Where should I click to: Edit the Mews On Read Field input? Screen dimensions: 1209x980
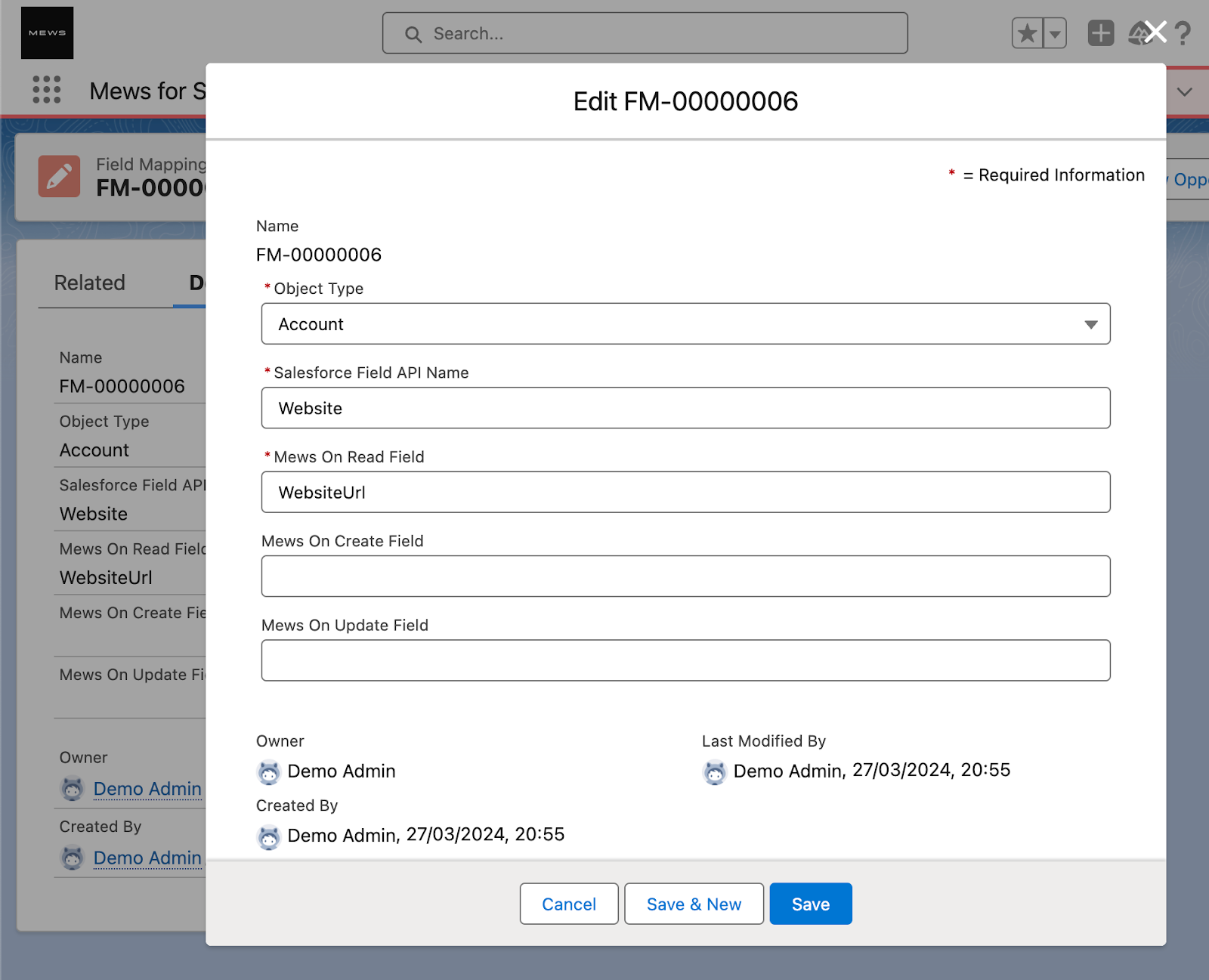click(x=685, y=492)
